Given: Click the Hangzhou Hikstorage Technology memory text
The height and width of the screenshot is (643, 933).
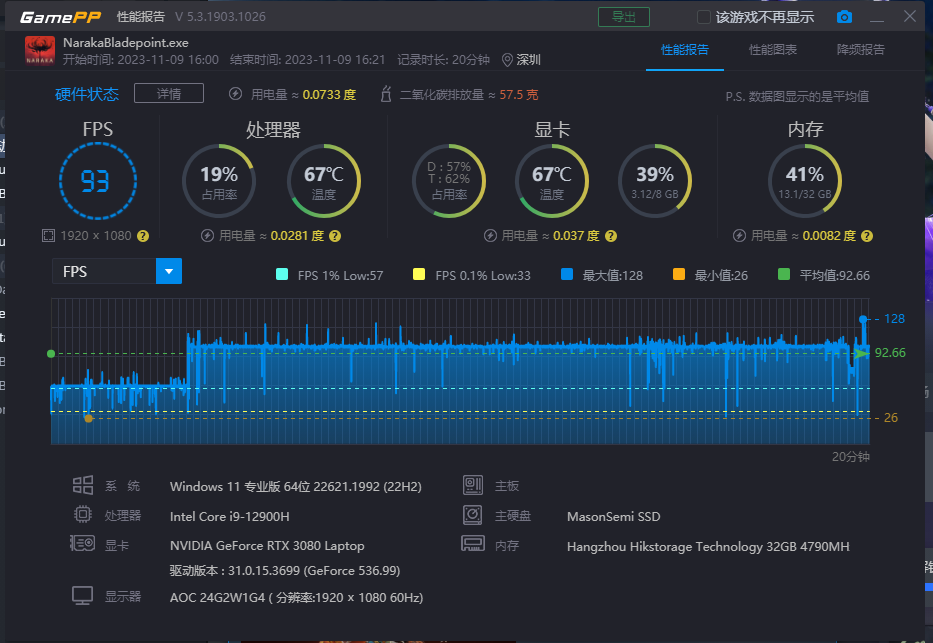Looking at the screenshot, I should 708,547.
